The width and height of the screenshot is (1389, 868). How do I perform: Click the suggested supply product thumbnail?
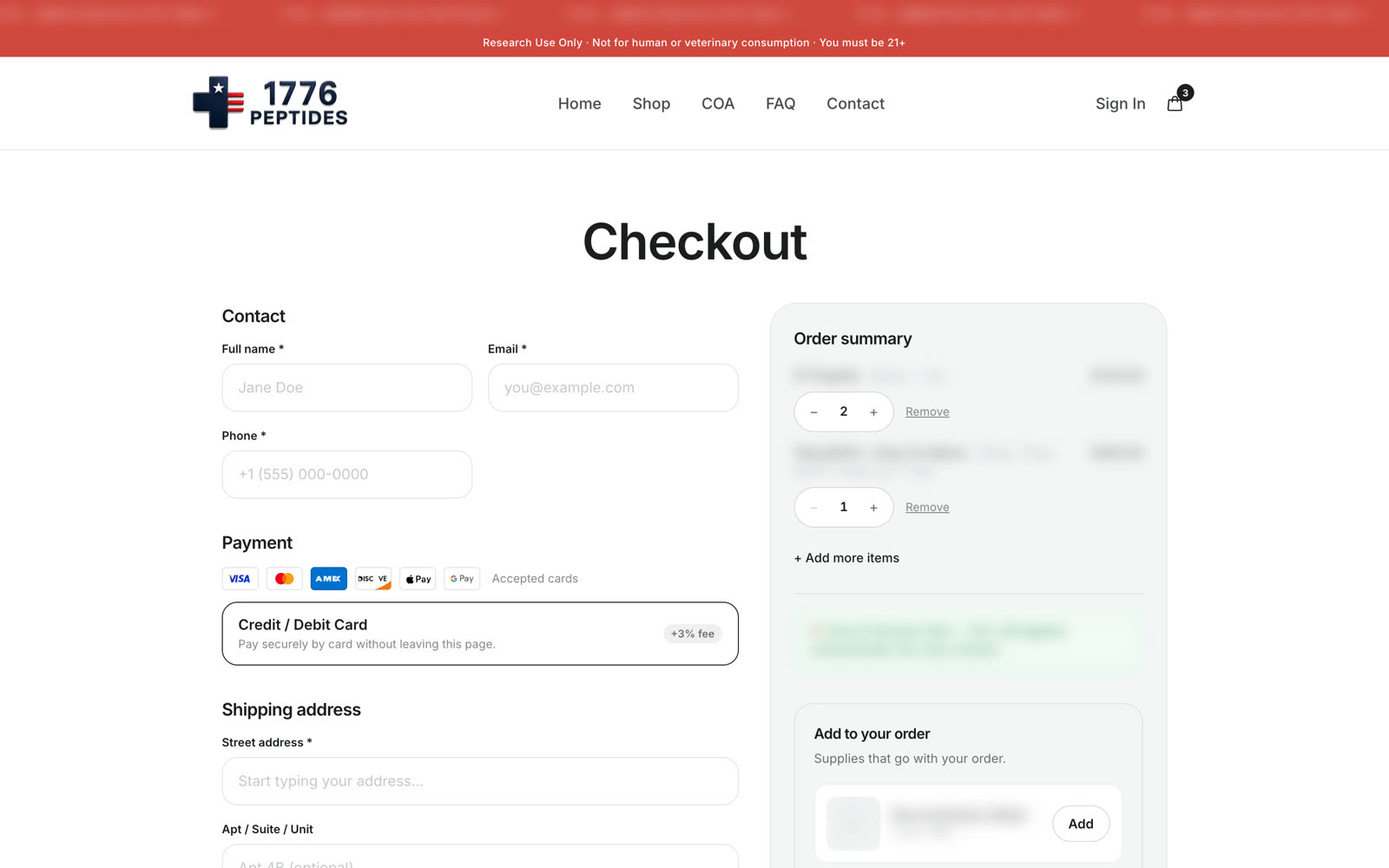853,824
